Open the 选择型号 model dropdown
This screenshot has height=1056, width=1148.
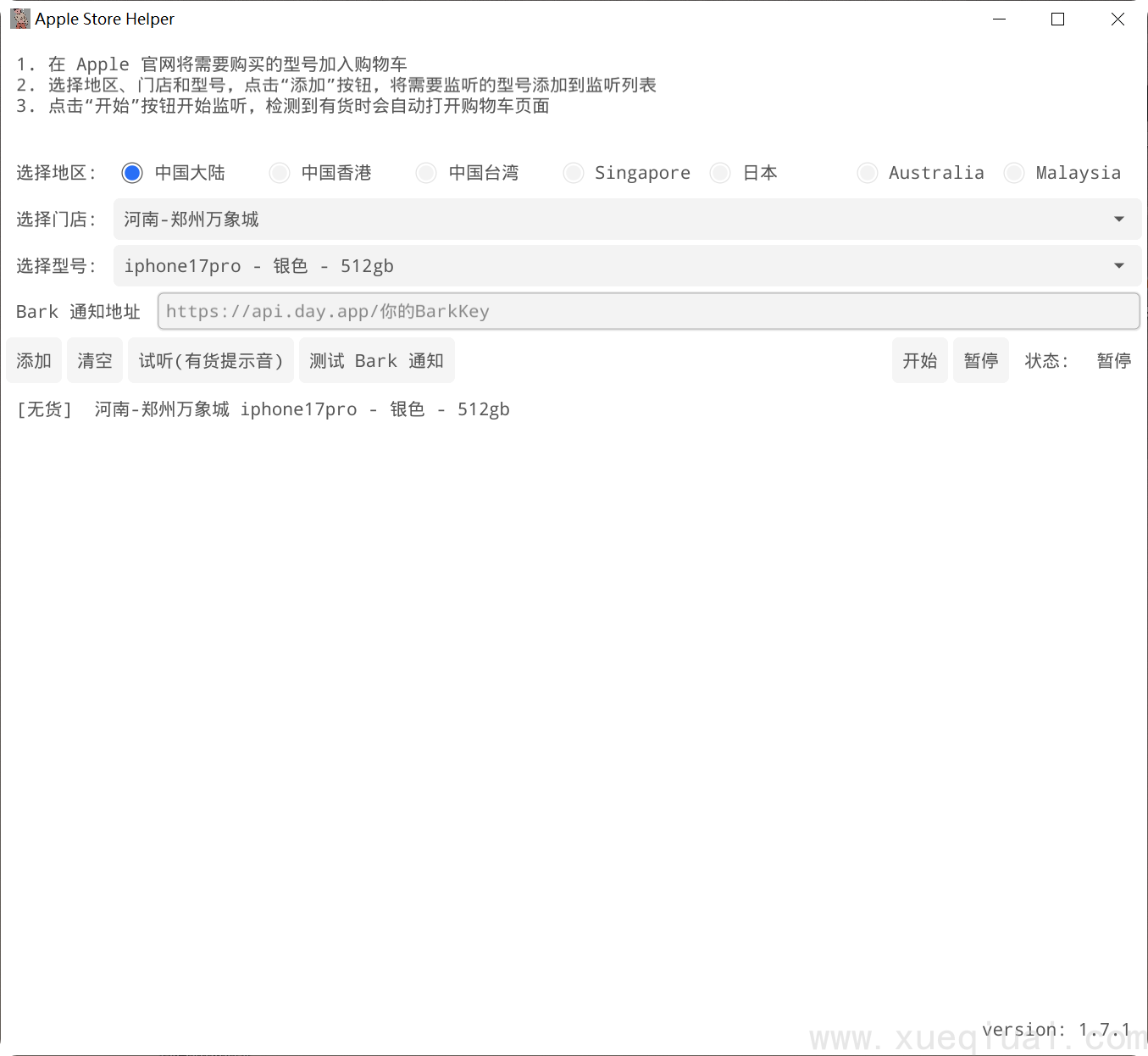[x=627, y=266]
